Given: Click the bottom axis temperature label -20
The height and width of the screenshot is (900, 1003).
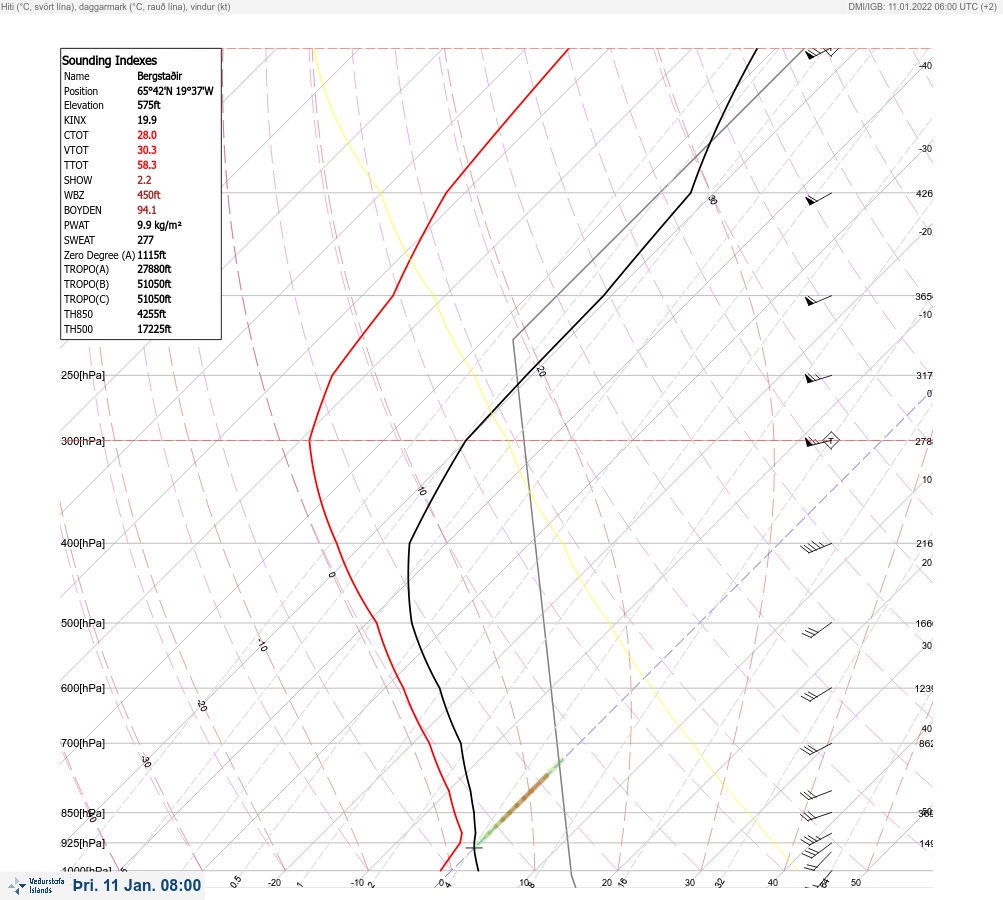Looking at the screenshot, I should (274, 882).
